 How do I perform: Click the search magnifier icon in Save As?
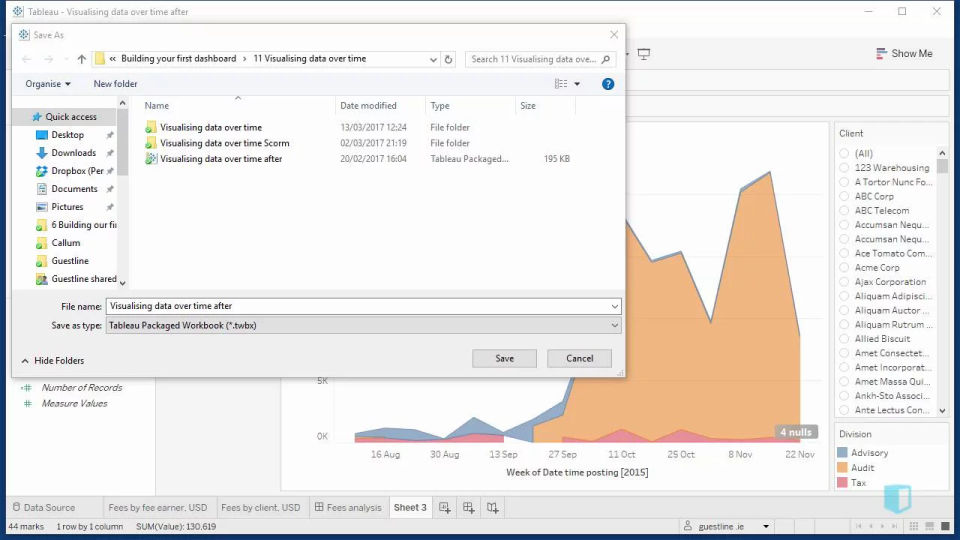click(606, 59)
